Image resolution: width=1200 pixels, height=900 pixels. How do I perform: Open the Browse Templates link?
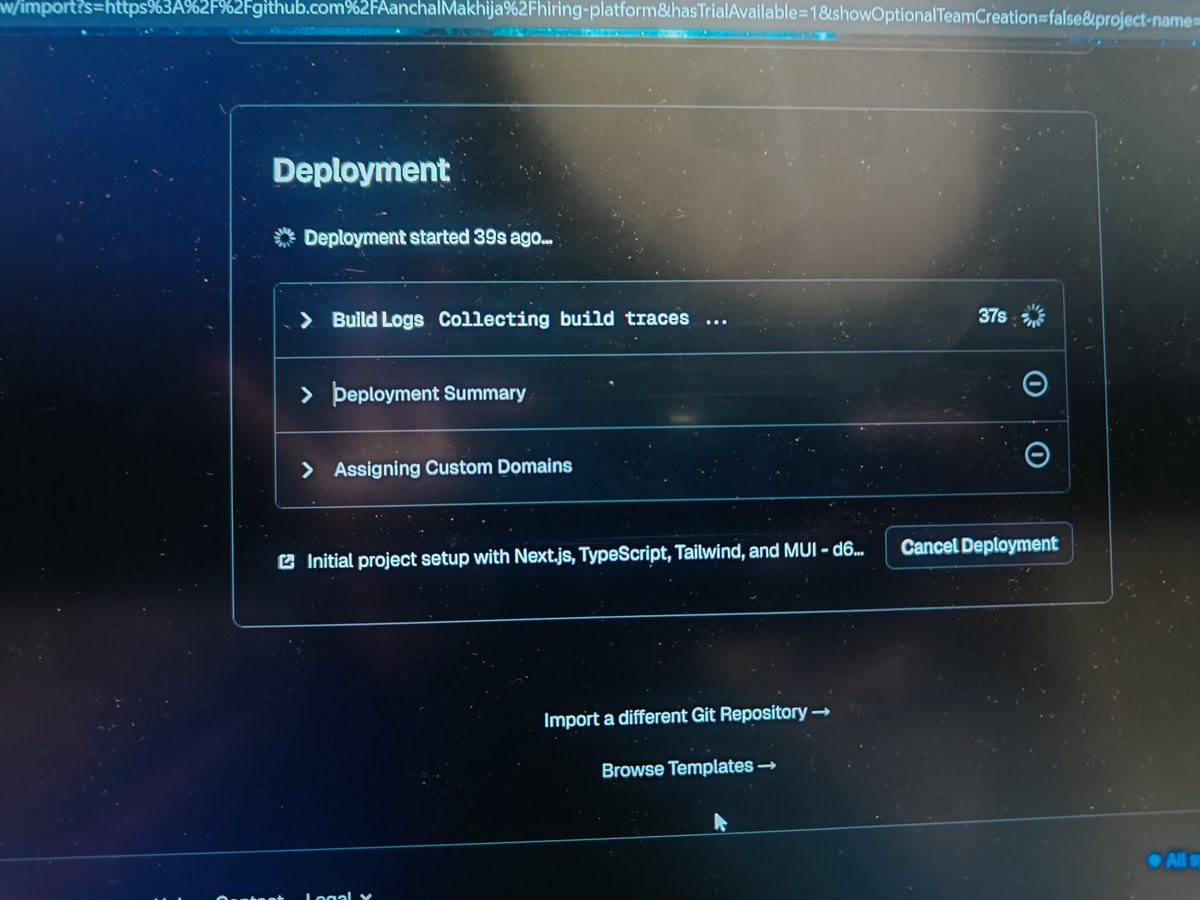pos(688,768)
